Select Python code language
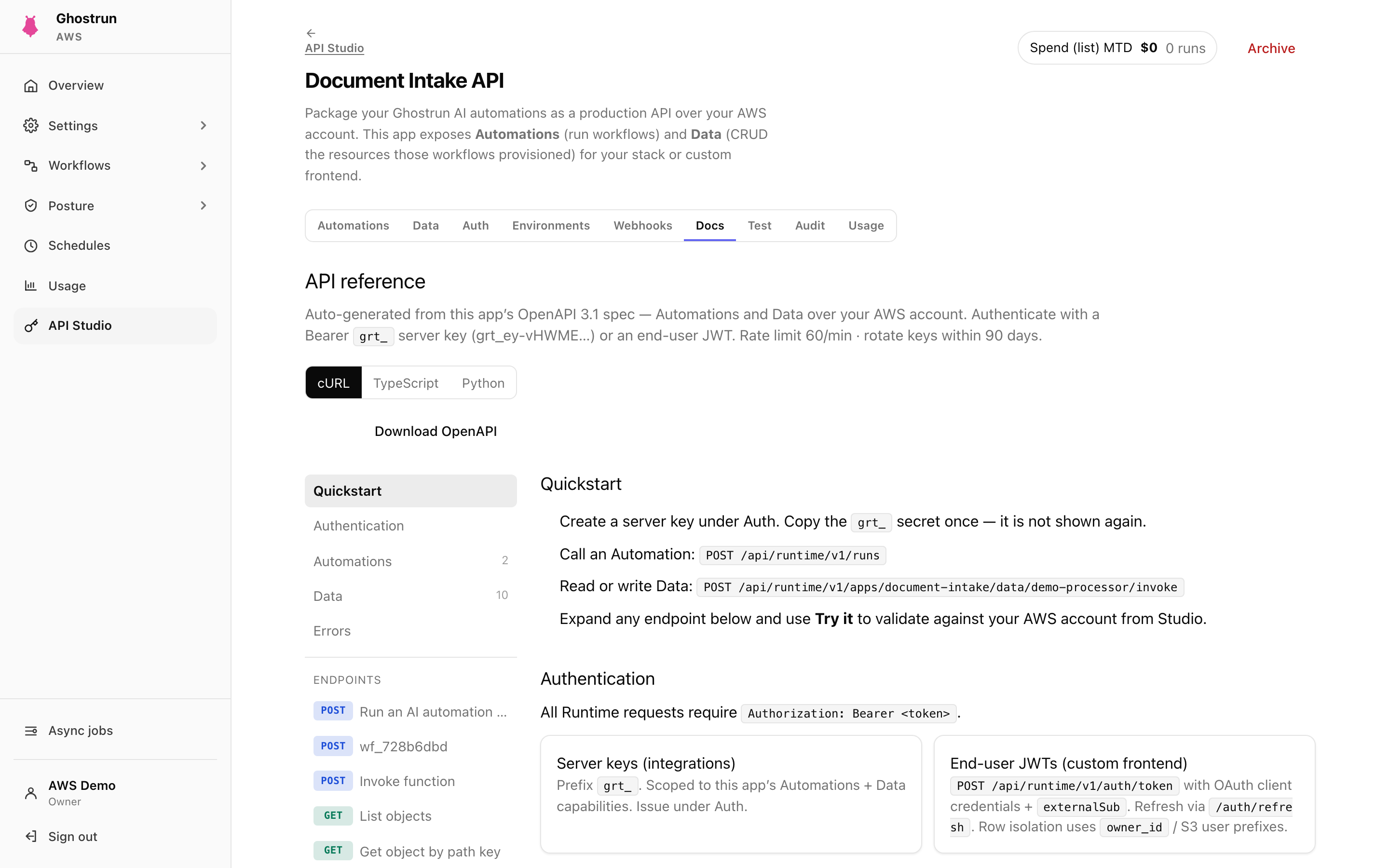 click(x=483, y=383)
